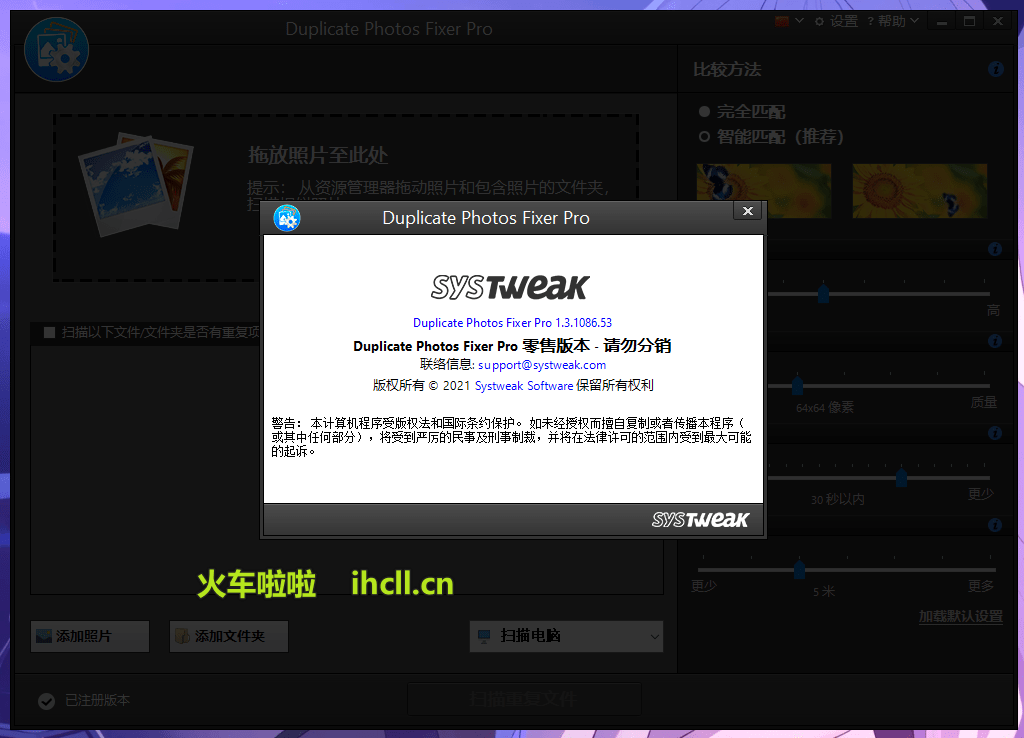Viewport: 1024px width, 738px height.
Task: Click the info icon above the 高 matching level slider
Action: 995,249
